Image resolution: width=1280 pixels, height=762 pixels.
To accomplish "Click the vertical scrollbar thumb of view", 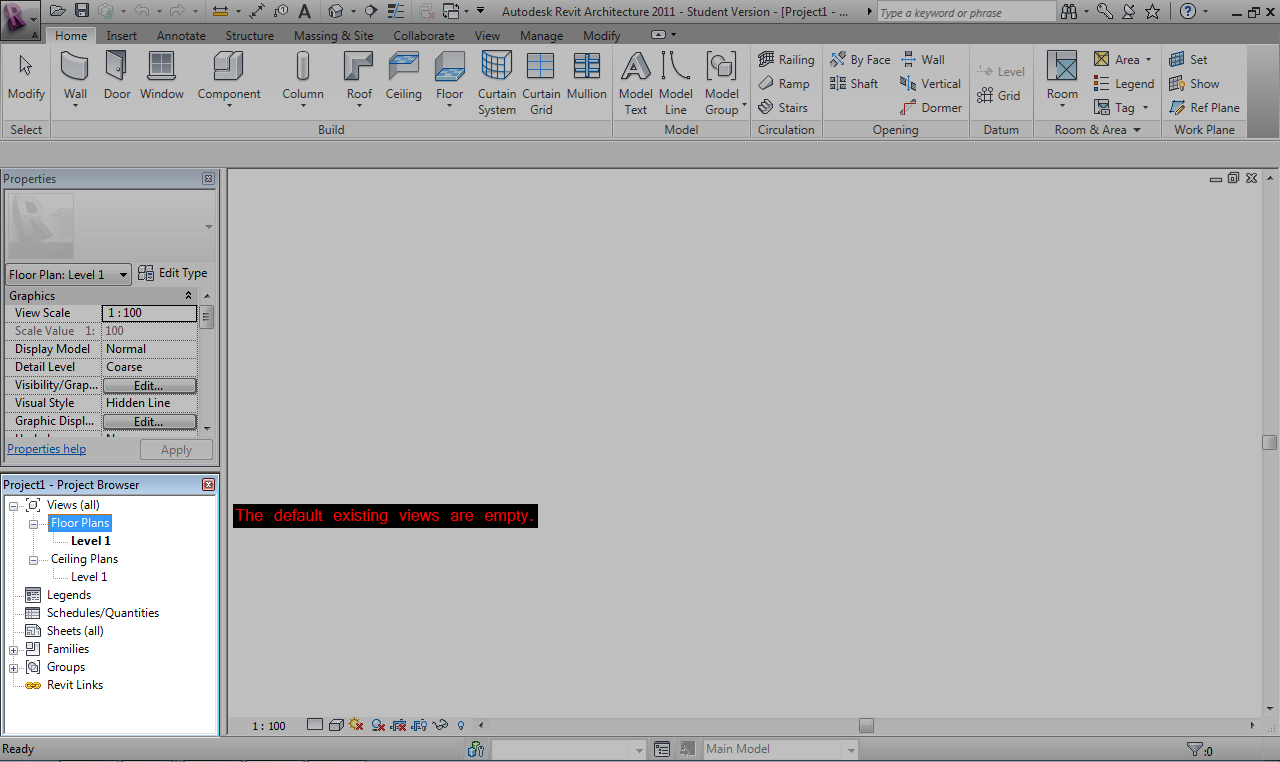I will (x=1270, y=442).
